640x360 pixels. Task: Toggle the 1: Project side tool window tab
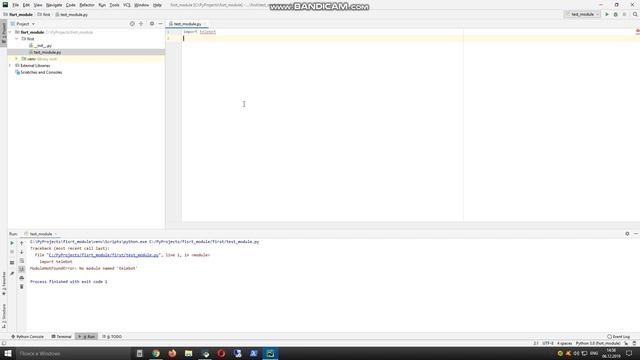point(4,33)
